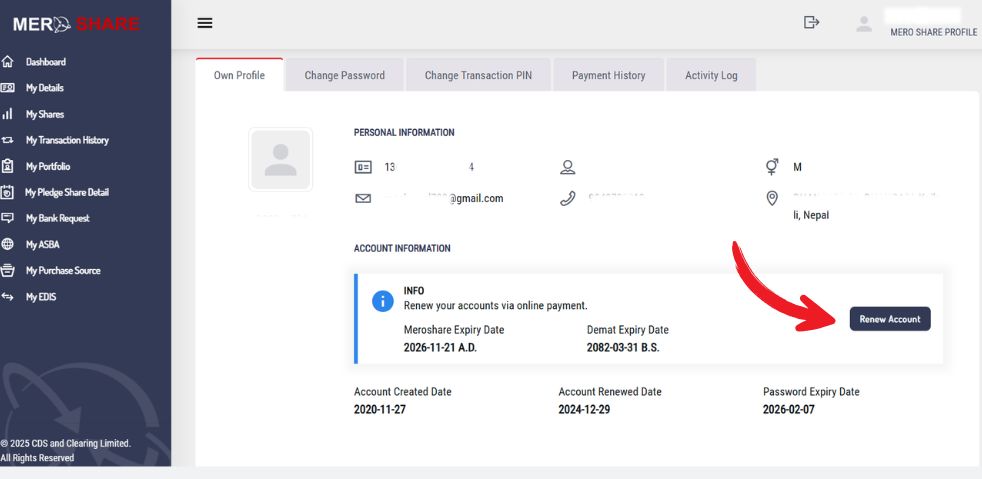Click MERO SHARE PROFILE text in header
Image resolution: width=982 pixels, height=479 pixels.
934,32
